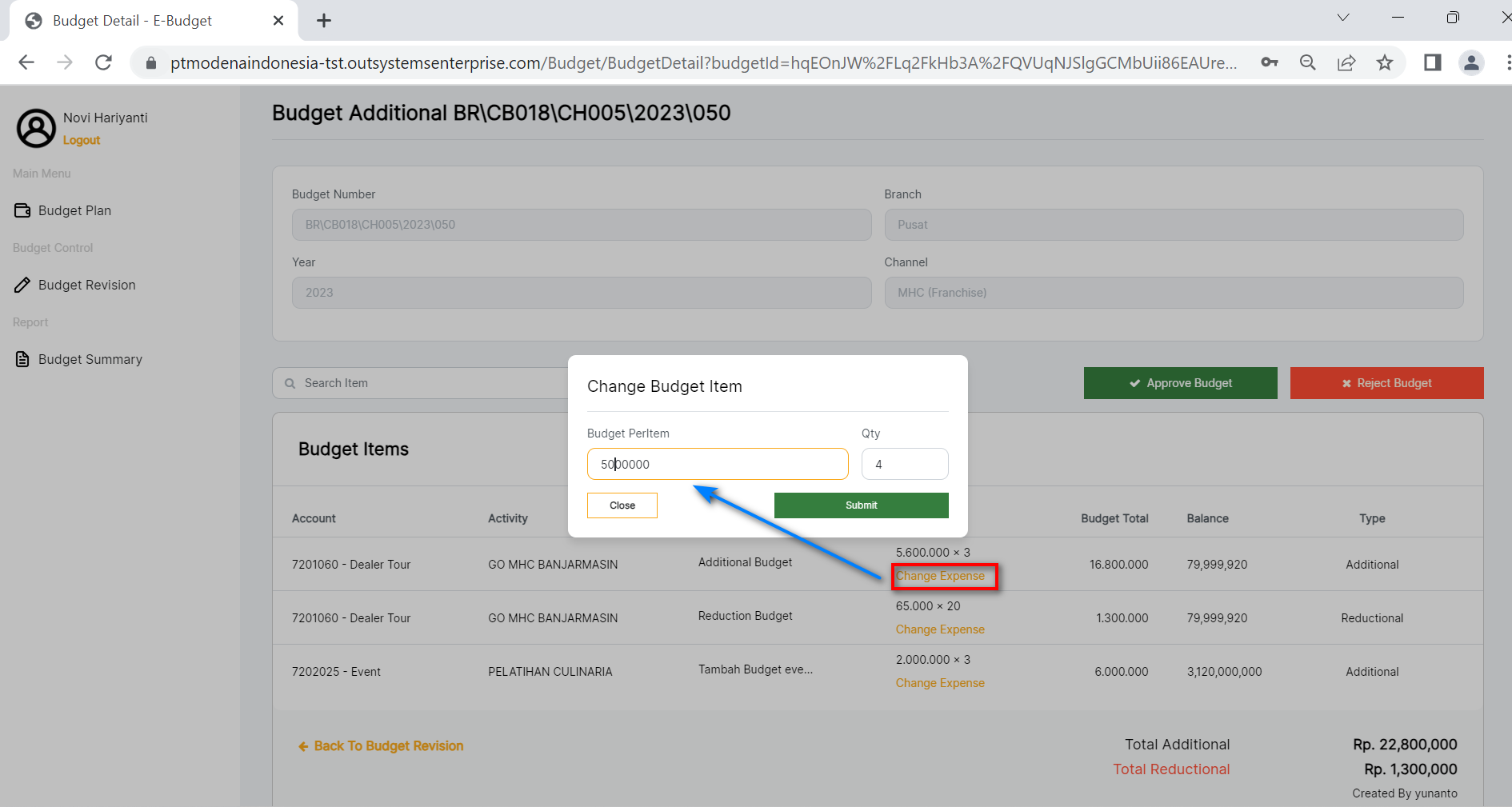This screenshot has width=1512, height=807.
Task: Open the Chrome profile avatar icon
Action: coord(1471,62)
